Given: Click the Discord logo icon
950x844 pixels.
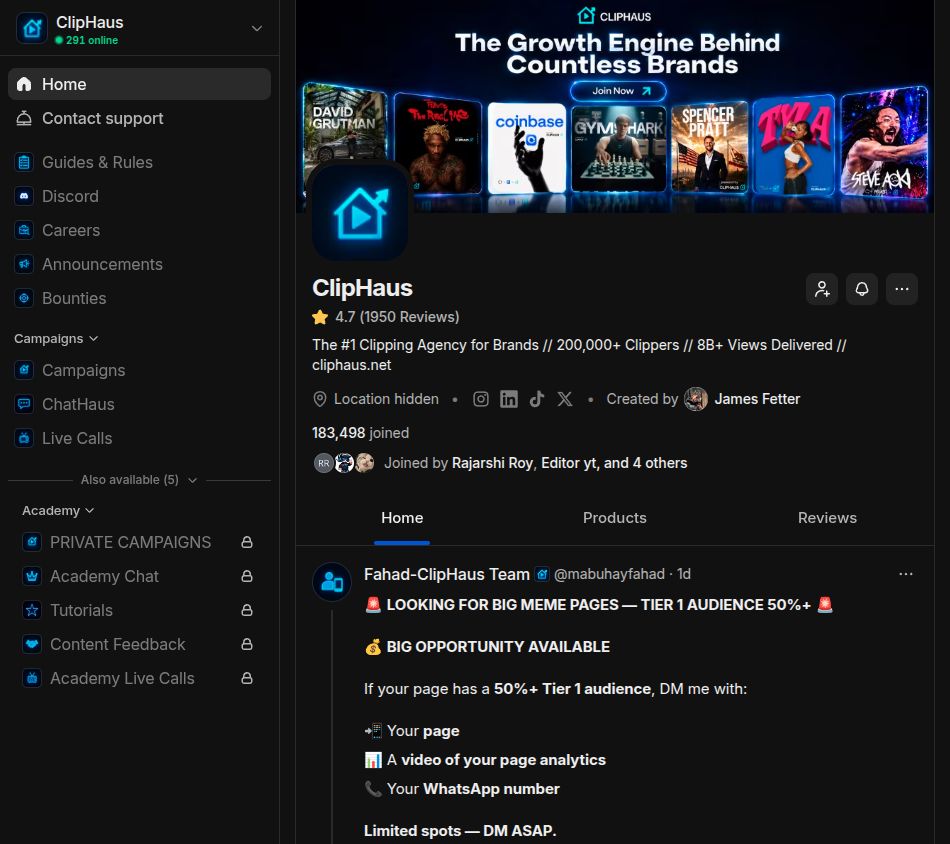Looking at the screenshot, I should tap(24, 196).
